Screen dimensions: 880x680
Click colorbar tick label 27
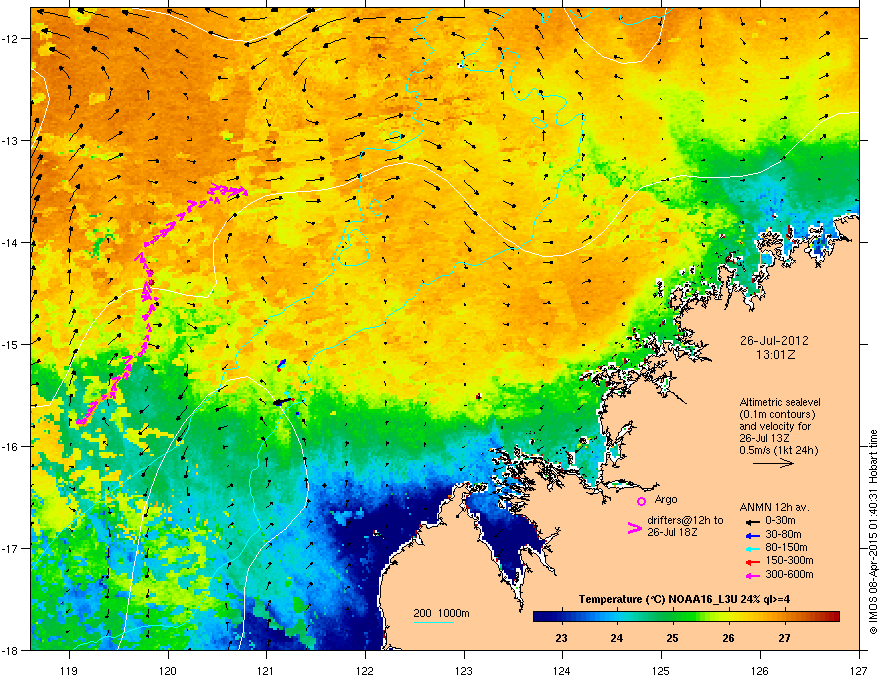(x=784, y=638)
